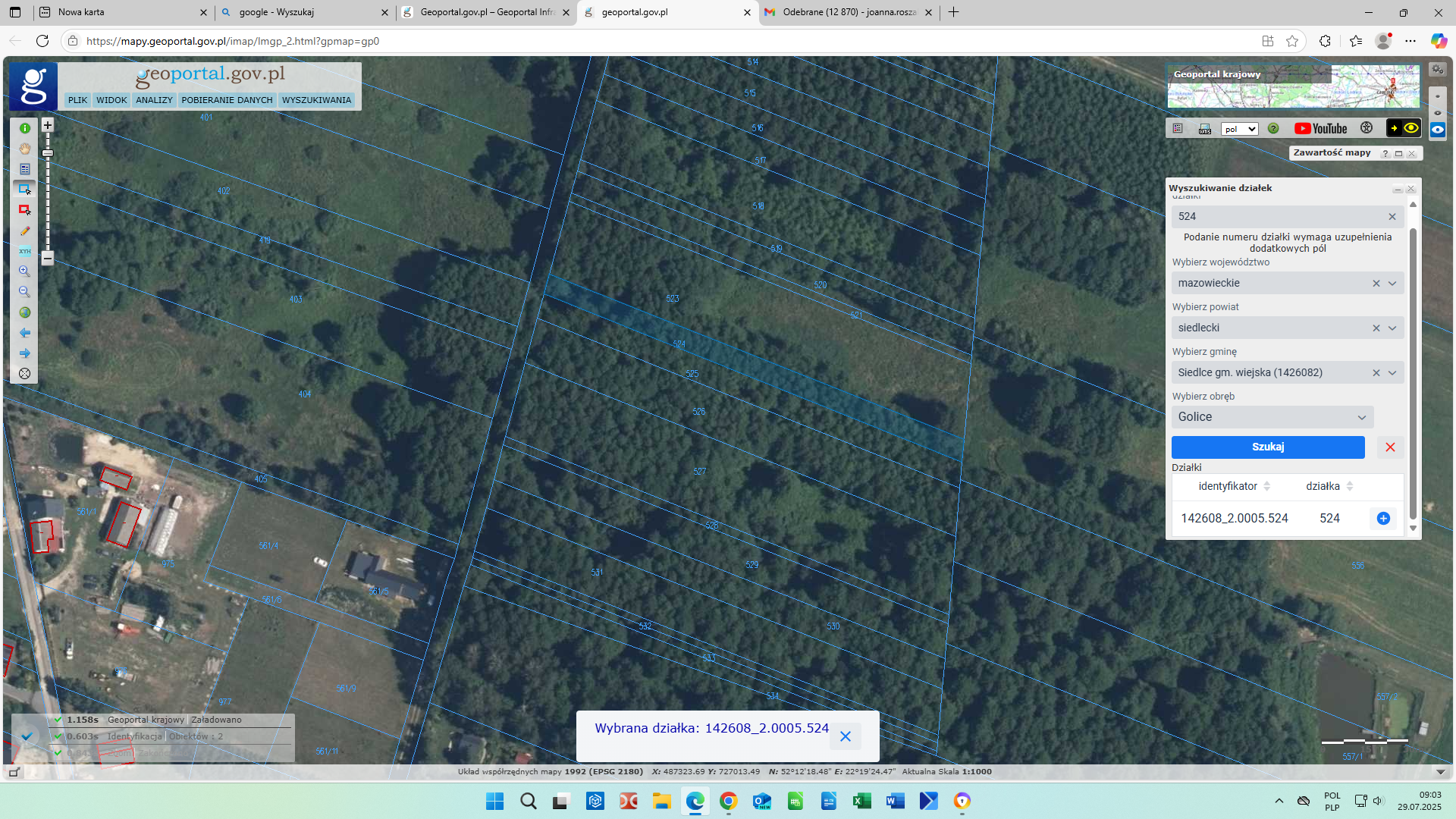The height and width of the screenshot is (819, 1456).
Task: Click the green info identify tool
Action: pyautogui.click(x=24, y=128)
